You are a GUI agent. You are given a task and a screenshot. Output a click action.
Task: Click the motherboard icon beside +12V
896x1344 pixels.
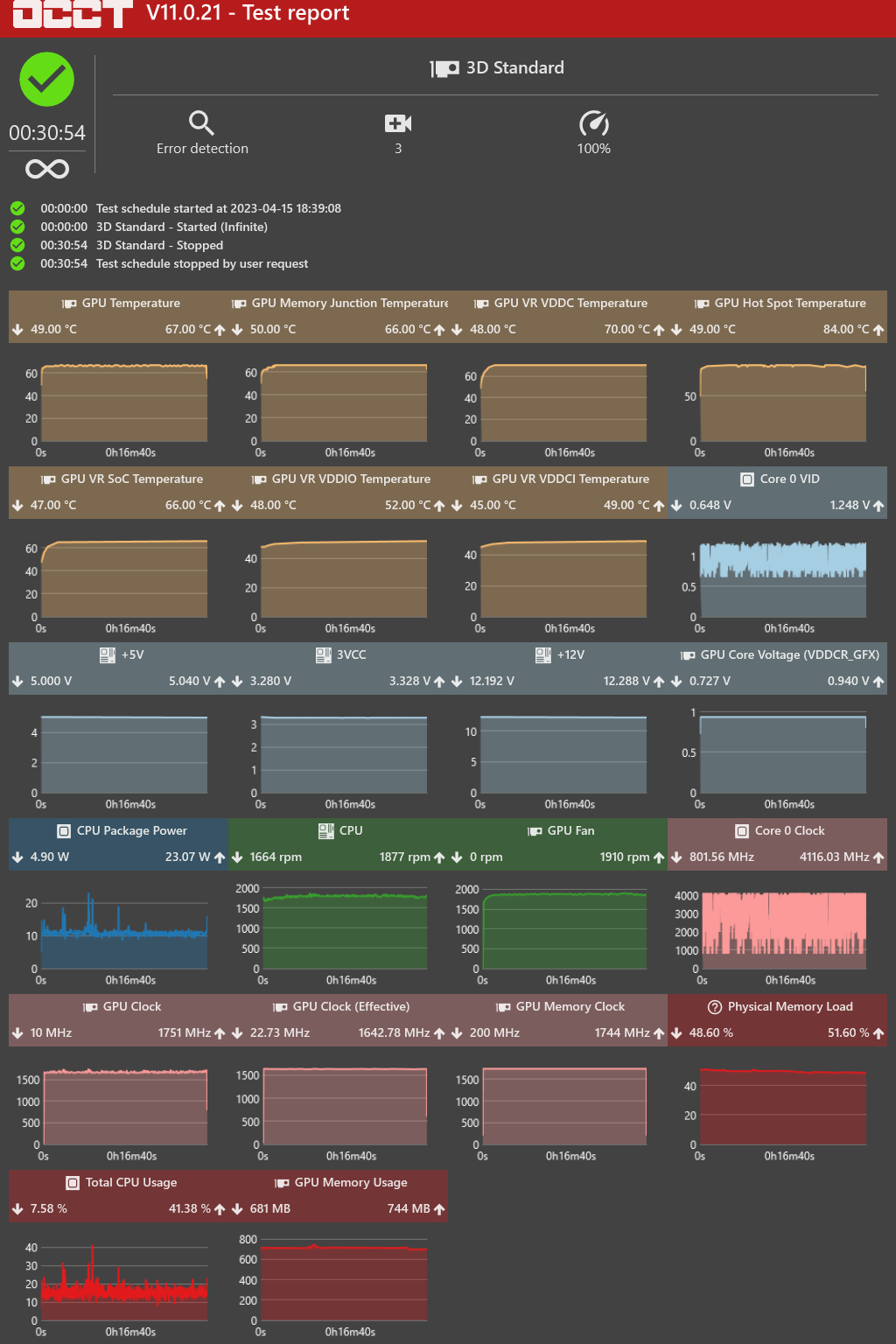click(x=543, y=654)
